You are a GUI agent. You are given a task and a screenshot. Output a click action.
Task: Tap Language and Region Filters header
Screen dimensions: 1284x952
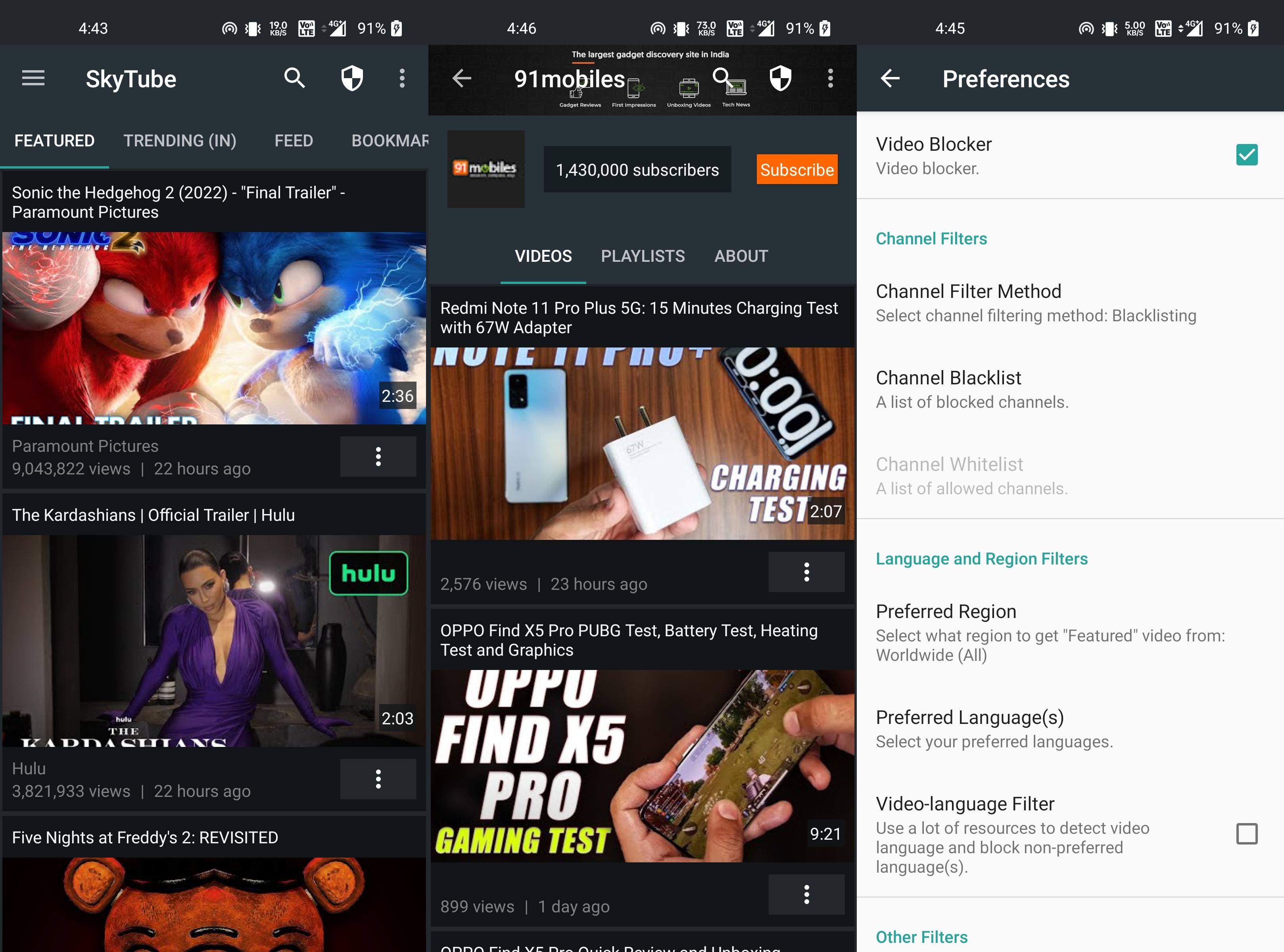point(981,559)
